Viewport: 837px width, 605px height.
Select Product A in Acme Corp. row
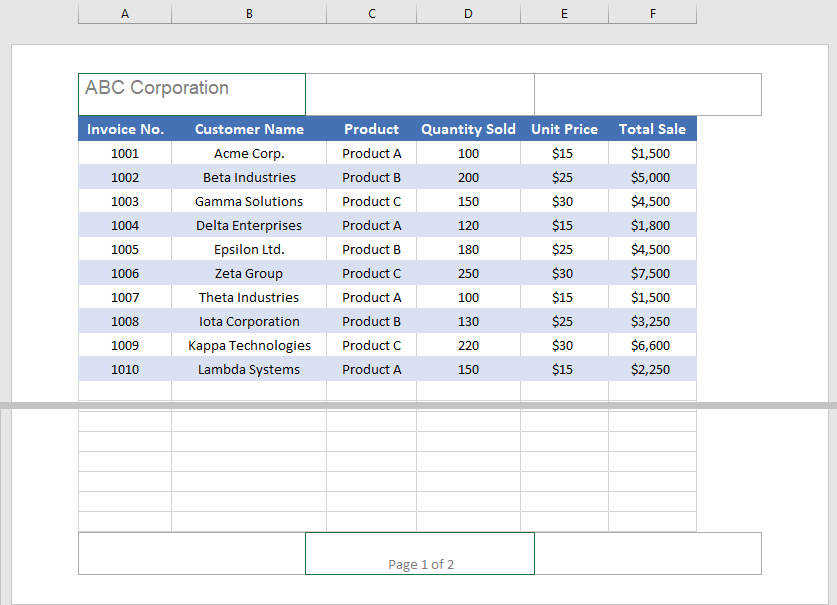click(x=372, y=153)
